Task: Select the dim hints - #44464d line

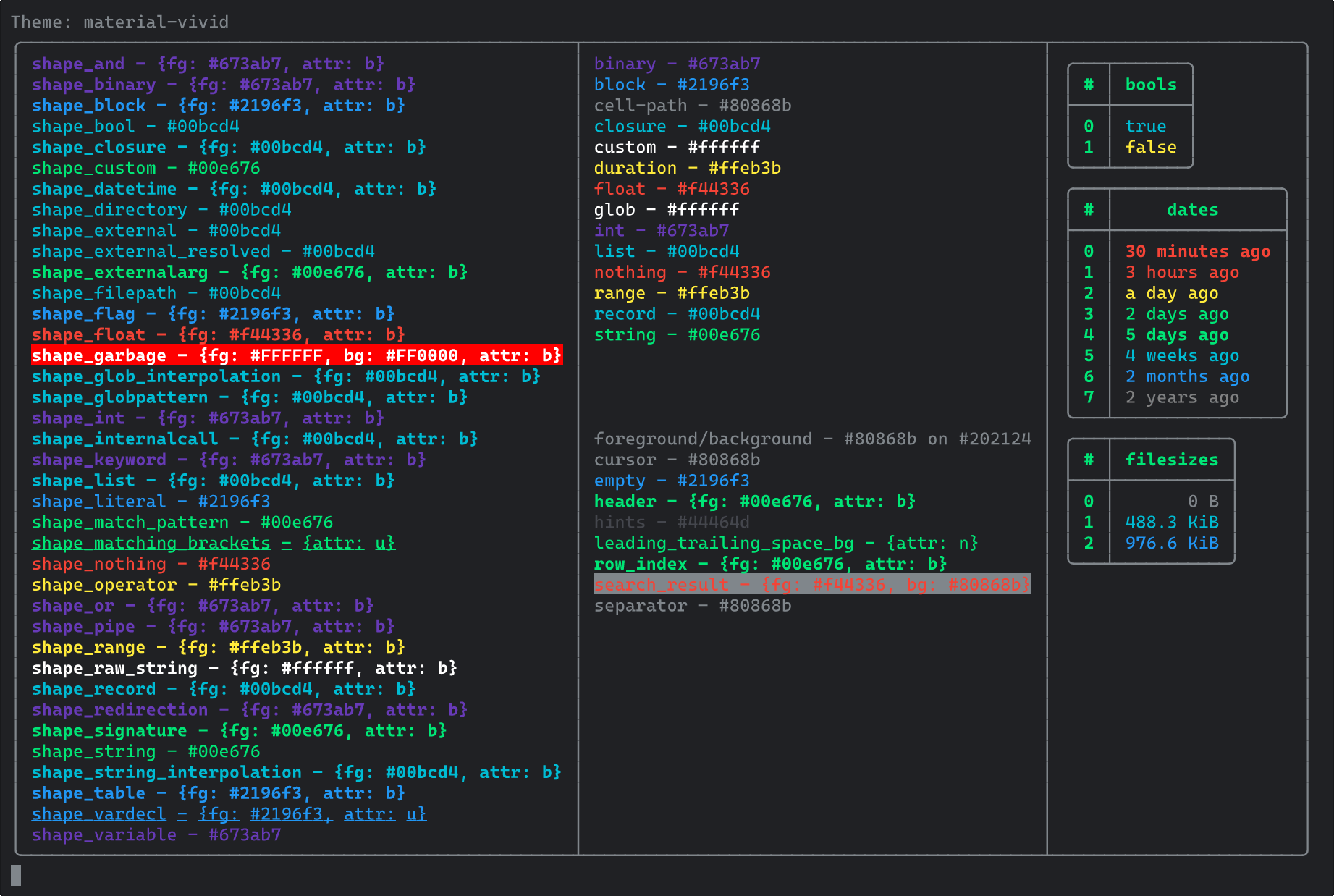Action: pos(672,523)
